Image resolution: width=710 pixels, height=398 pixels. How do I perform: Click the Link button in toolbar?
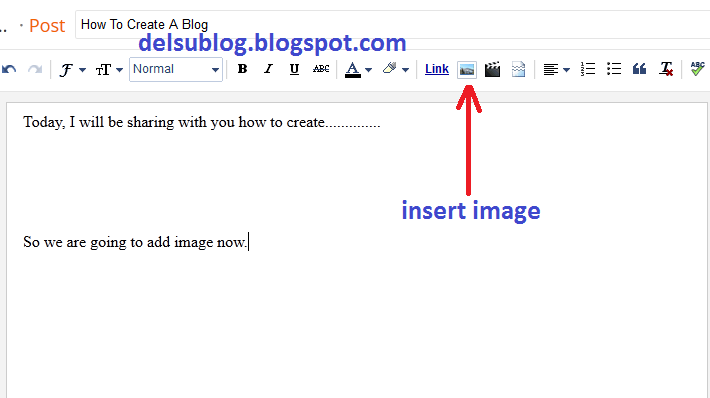coord(437,69)
